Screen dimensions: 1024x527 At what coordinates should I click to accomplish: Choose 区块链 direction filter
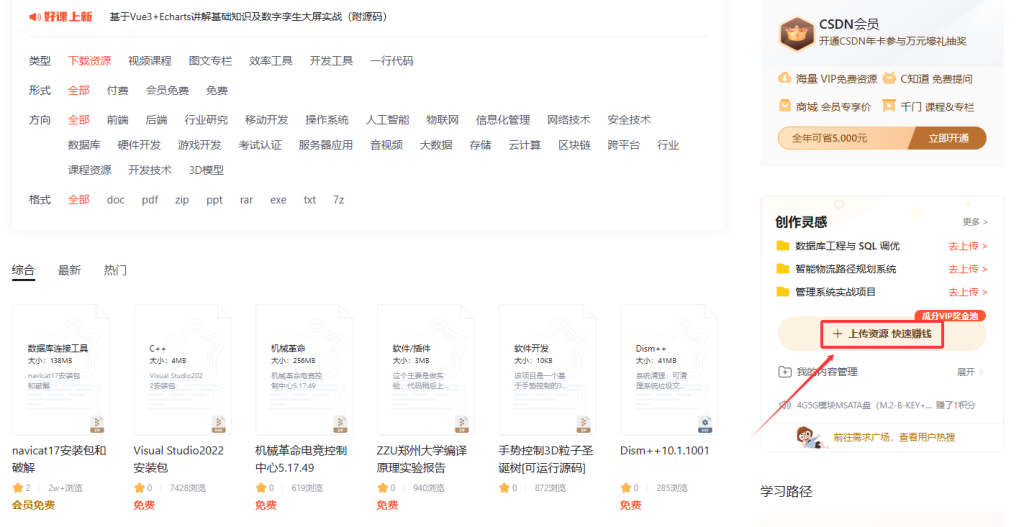pos(574,145)
